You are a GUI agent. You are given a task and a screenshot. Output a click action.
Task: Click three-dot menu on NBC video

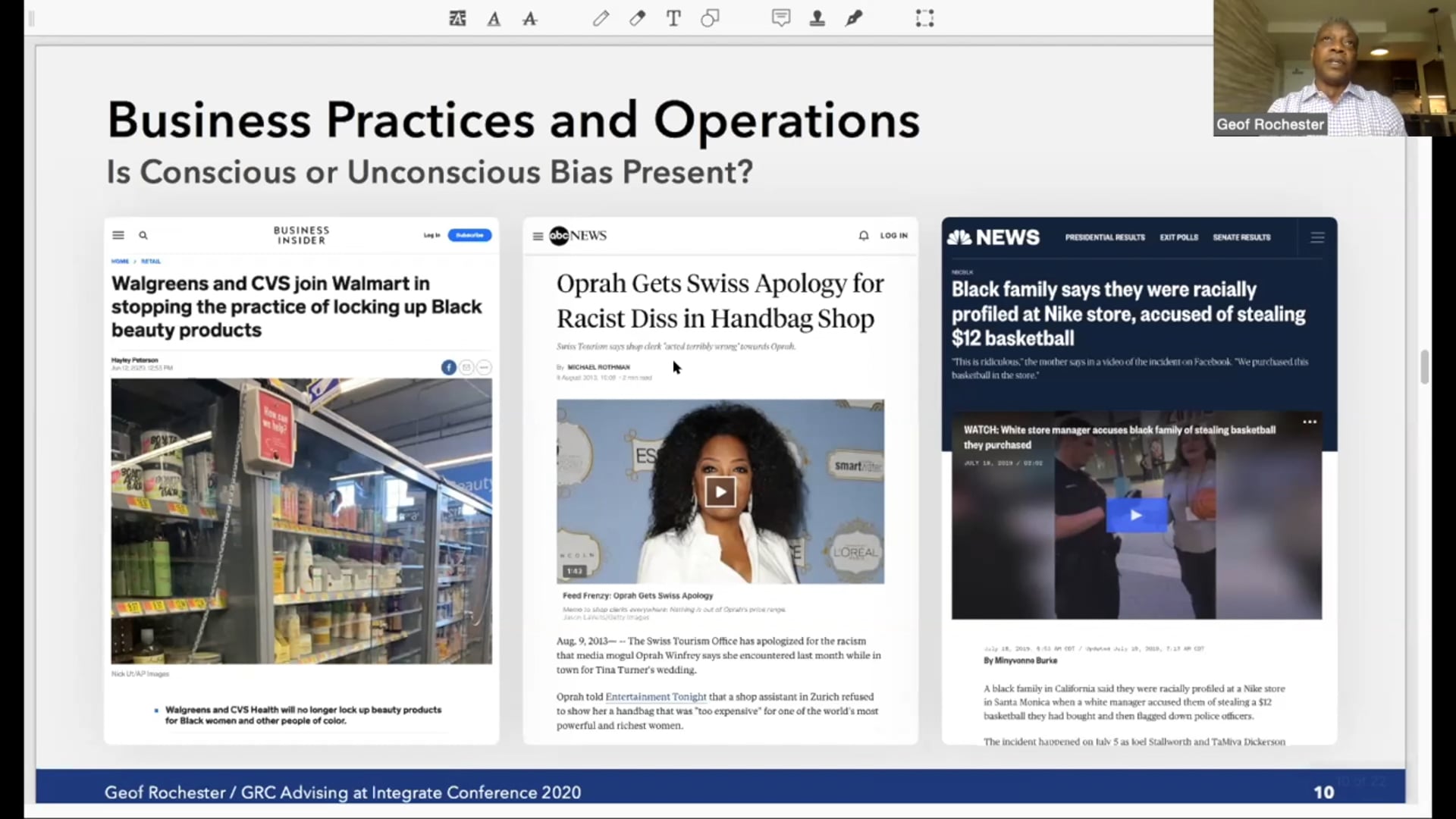coord(1310,422)
